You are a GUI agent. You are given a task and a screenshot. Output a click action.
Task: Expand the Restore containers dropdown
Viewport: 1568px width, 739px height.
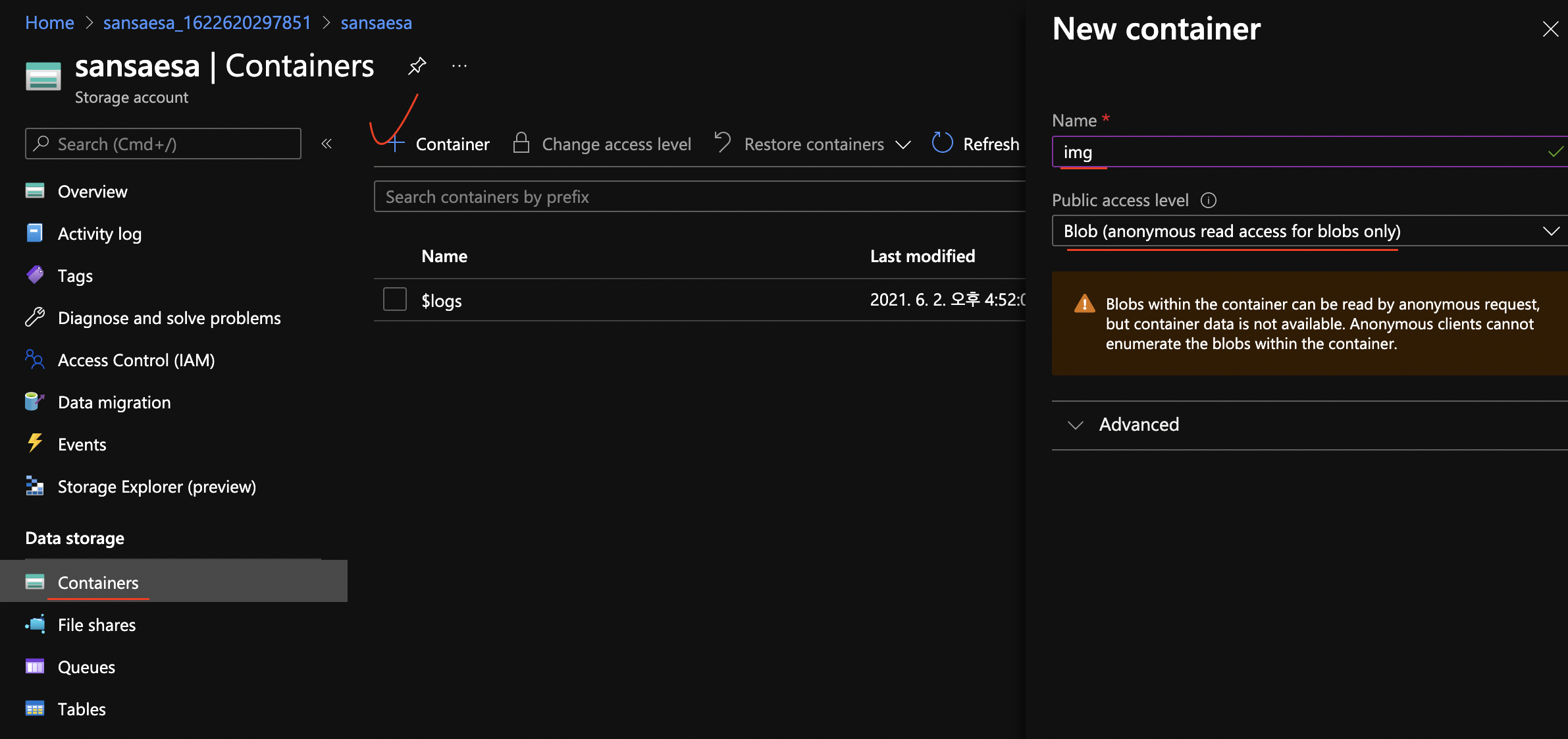[x=903, y=144]
